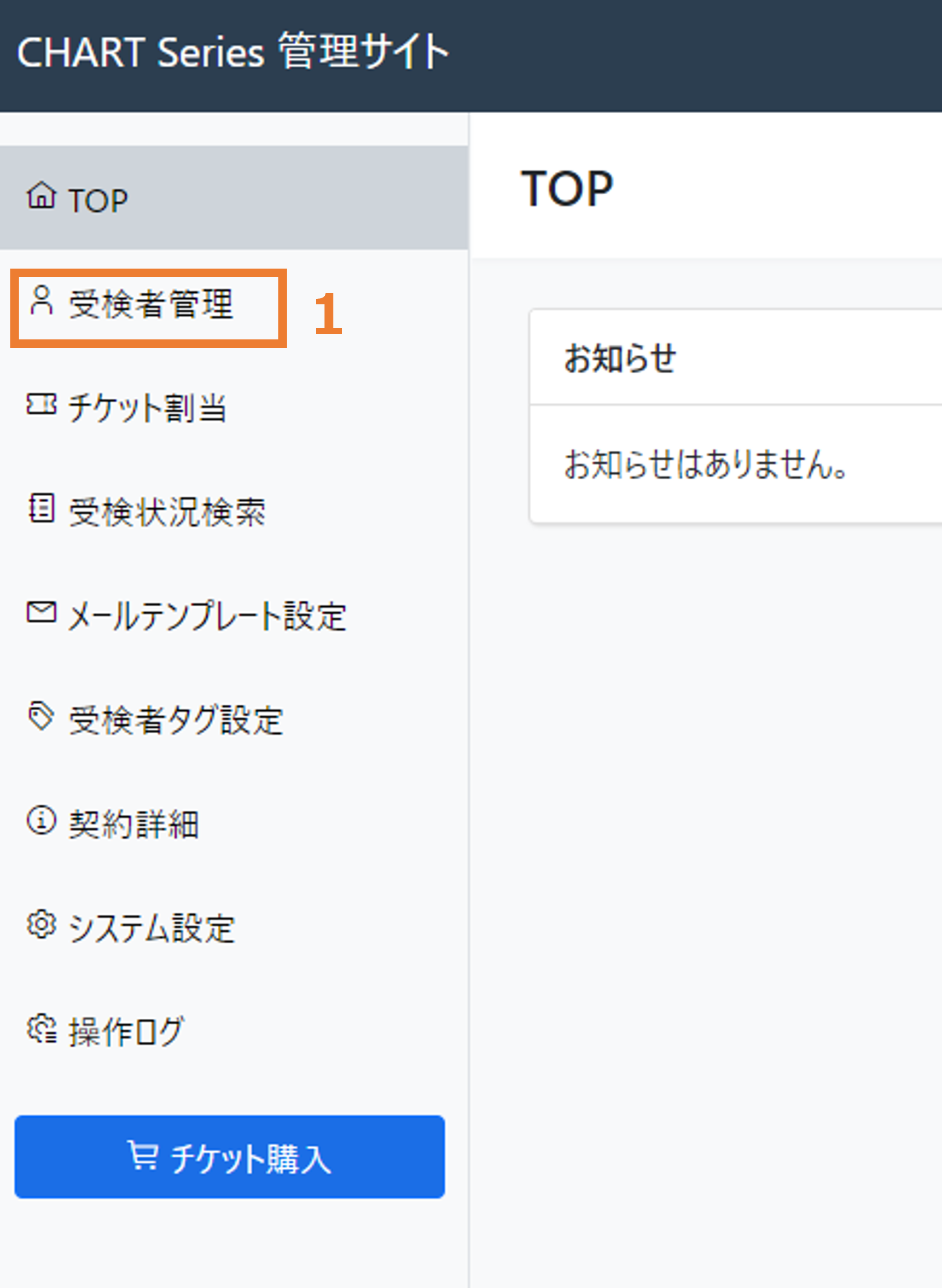Click the CHART Series 管理サイト header title
This screenshot has width=942, height=1288.
[x=233, y=52]
